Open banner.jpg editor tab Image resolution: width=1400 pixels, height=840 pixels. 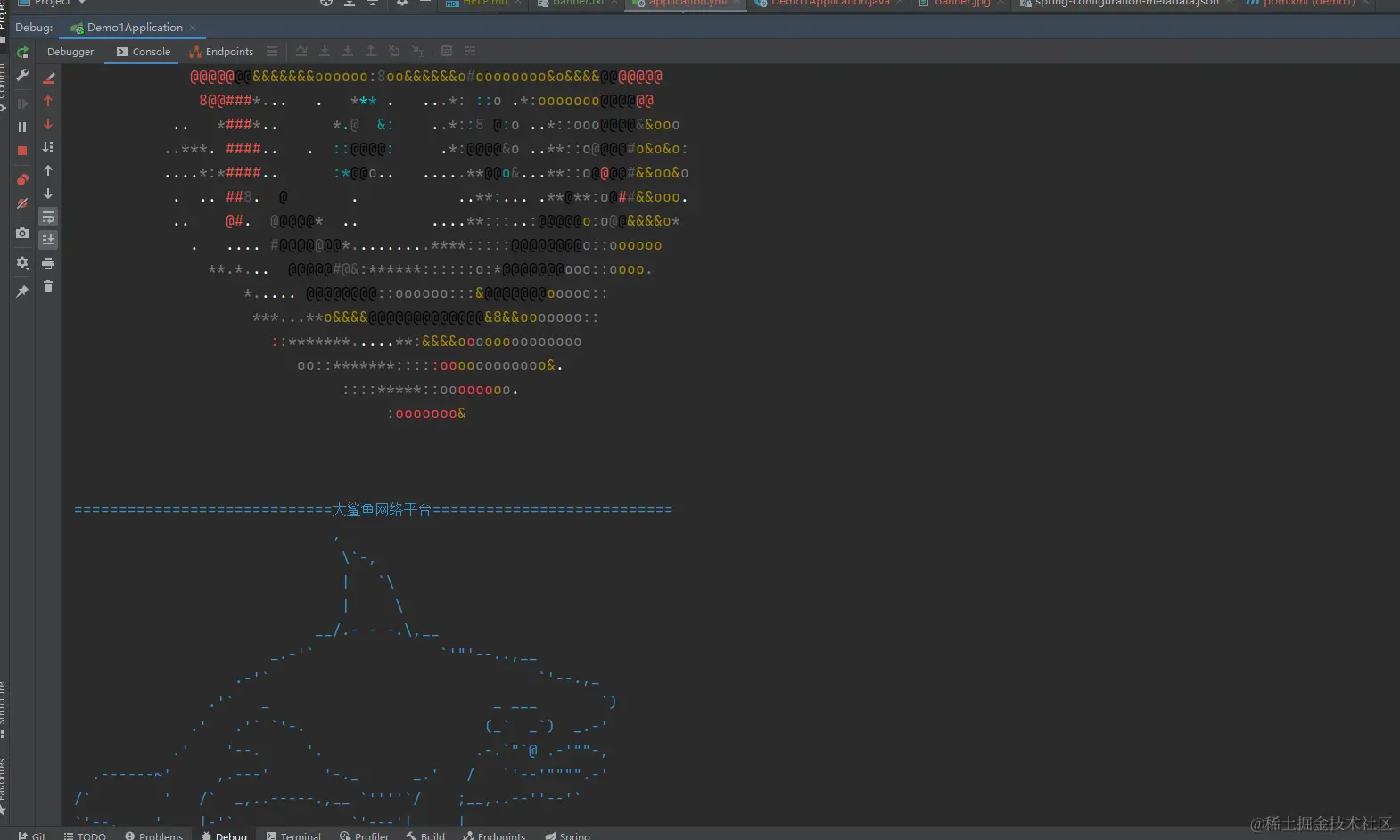[x=959, y=3]
